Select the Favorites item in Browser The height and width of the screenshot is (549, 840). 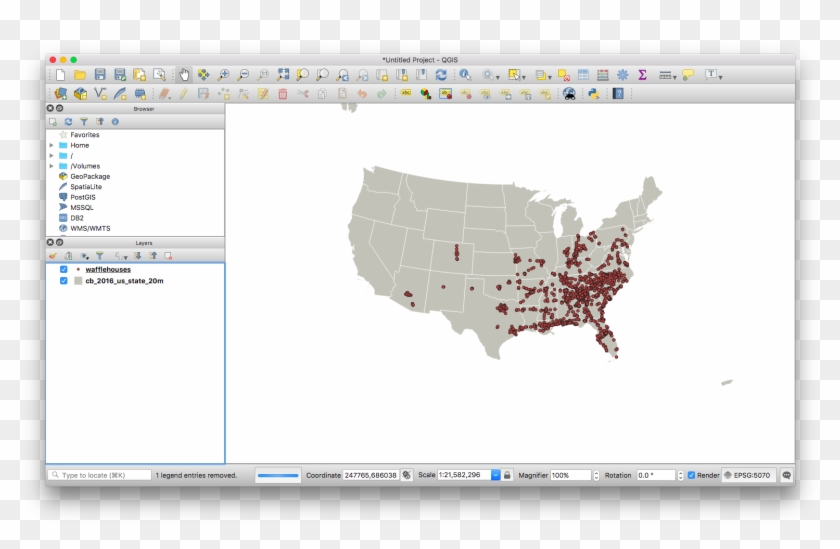tap(85, 135)
